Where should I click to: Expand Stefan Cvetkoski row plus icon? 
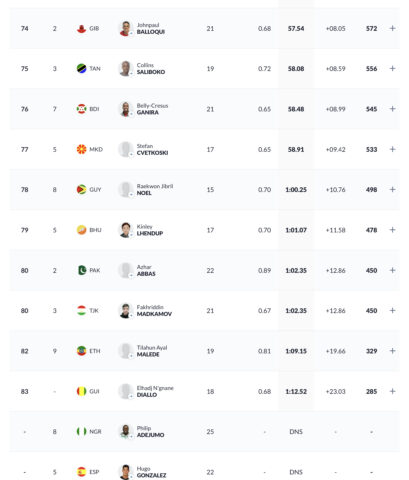[392, 149]
